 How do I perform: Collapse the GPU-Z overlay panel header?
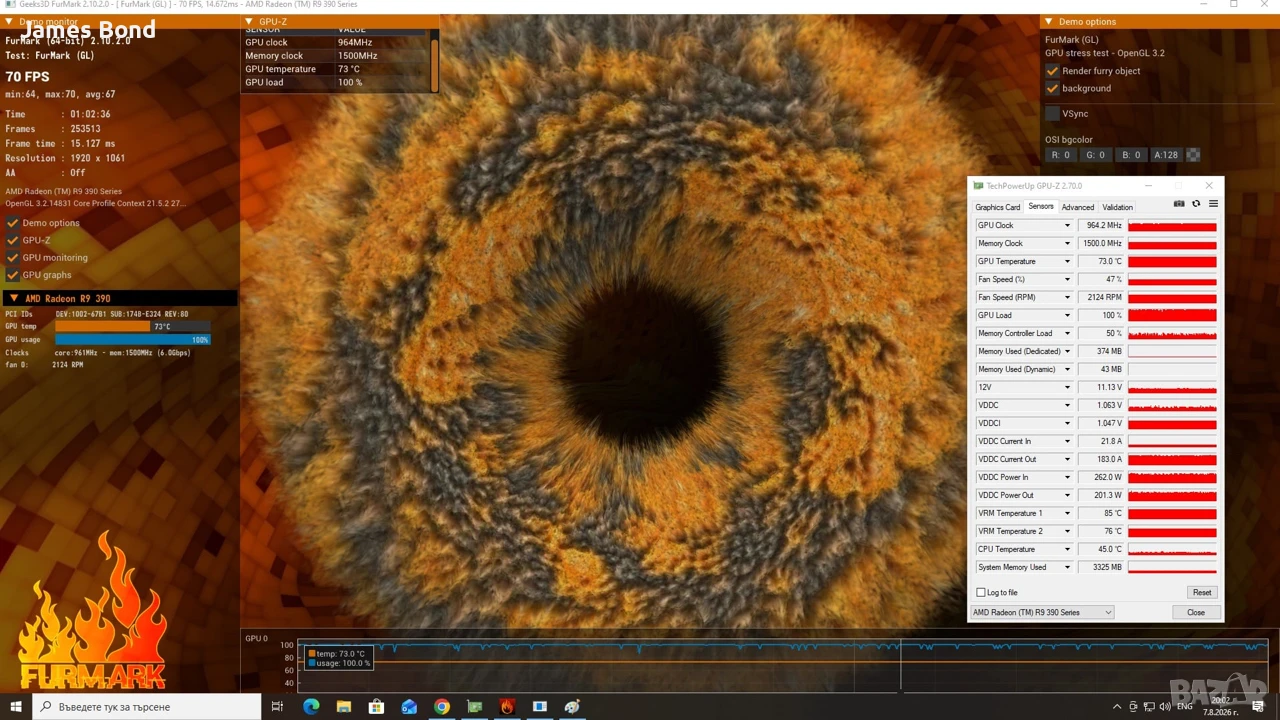coord(249,21)
